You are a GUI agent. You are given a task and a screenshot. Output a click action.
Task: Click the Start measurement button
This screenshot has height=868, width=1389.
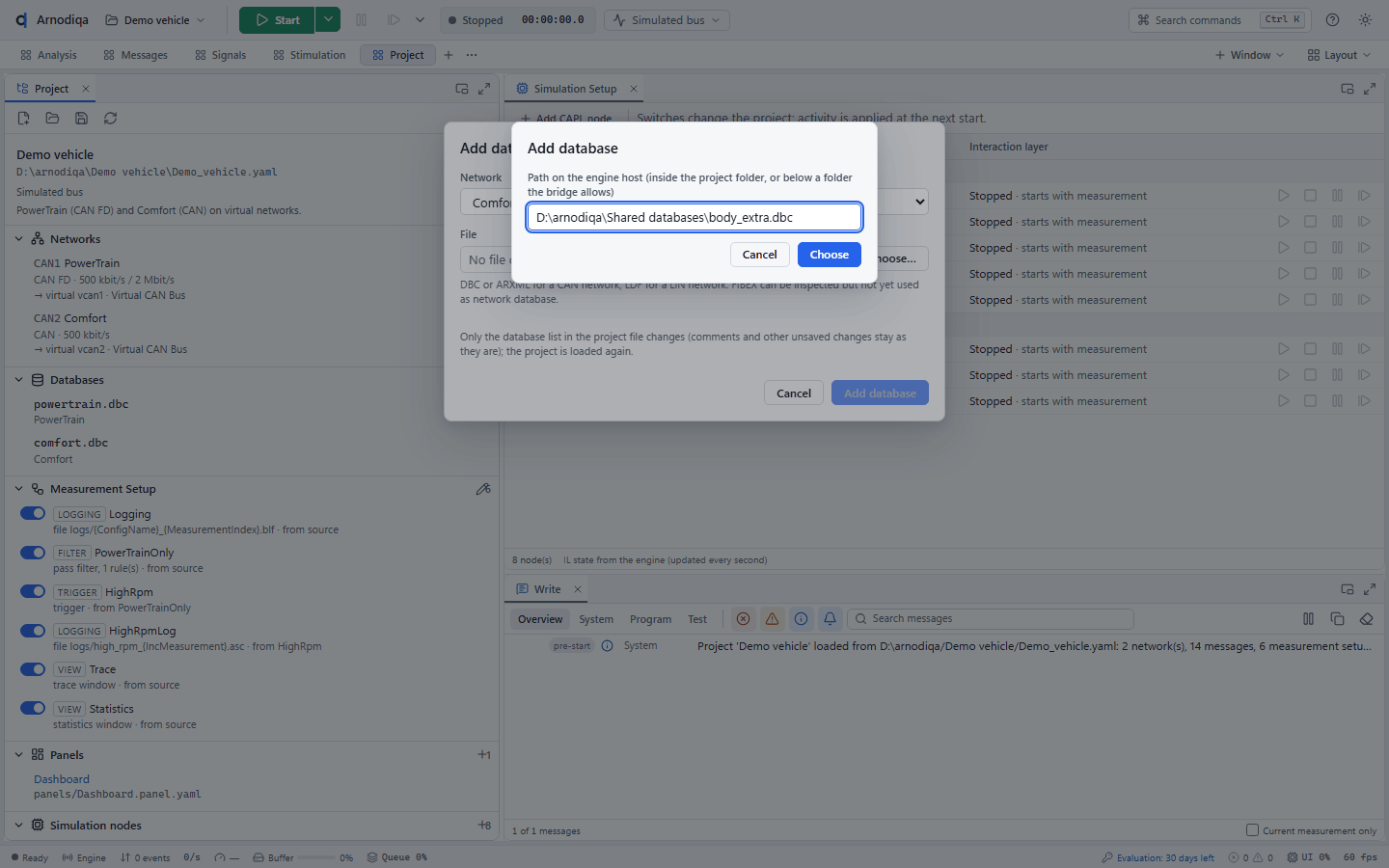click(277, 20)
